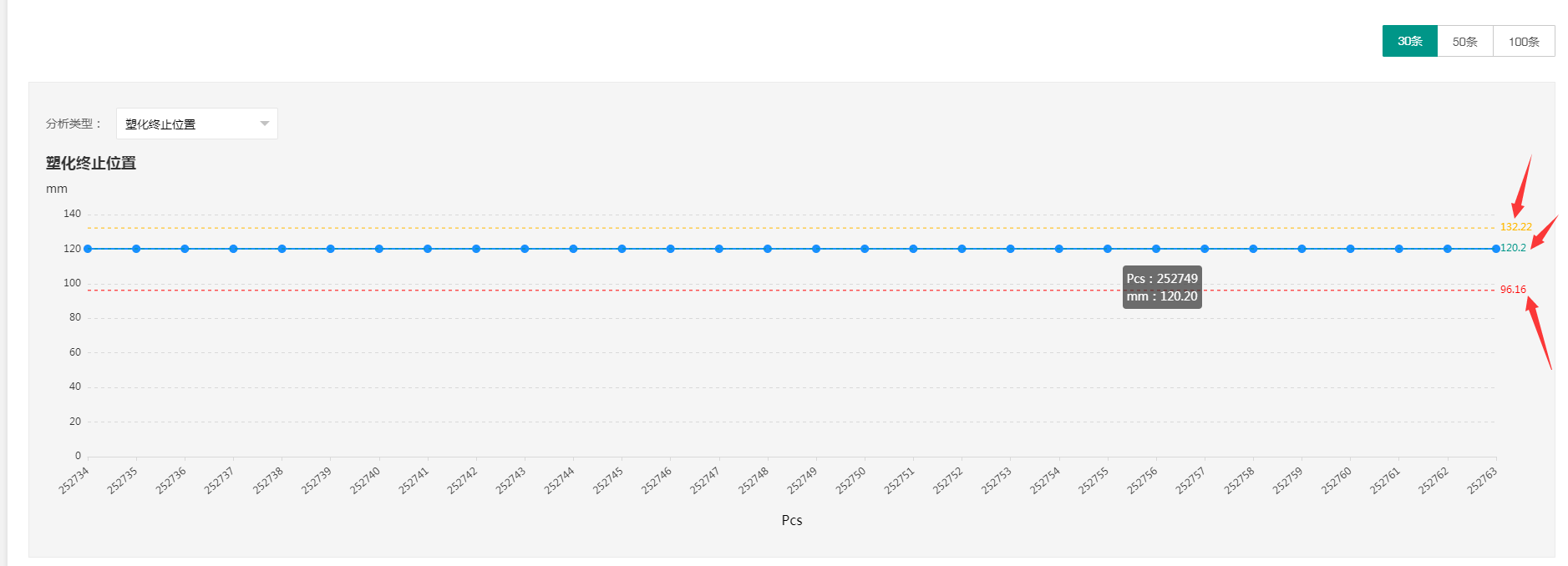1568x566 pixels.
Task: Click the data point for Pcs 252745
Action: click(622, 249)
